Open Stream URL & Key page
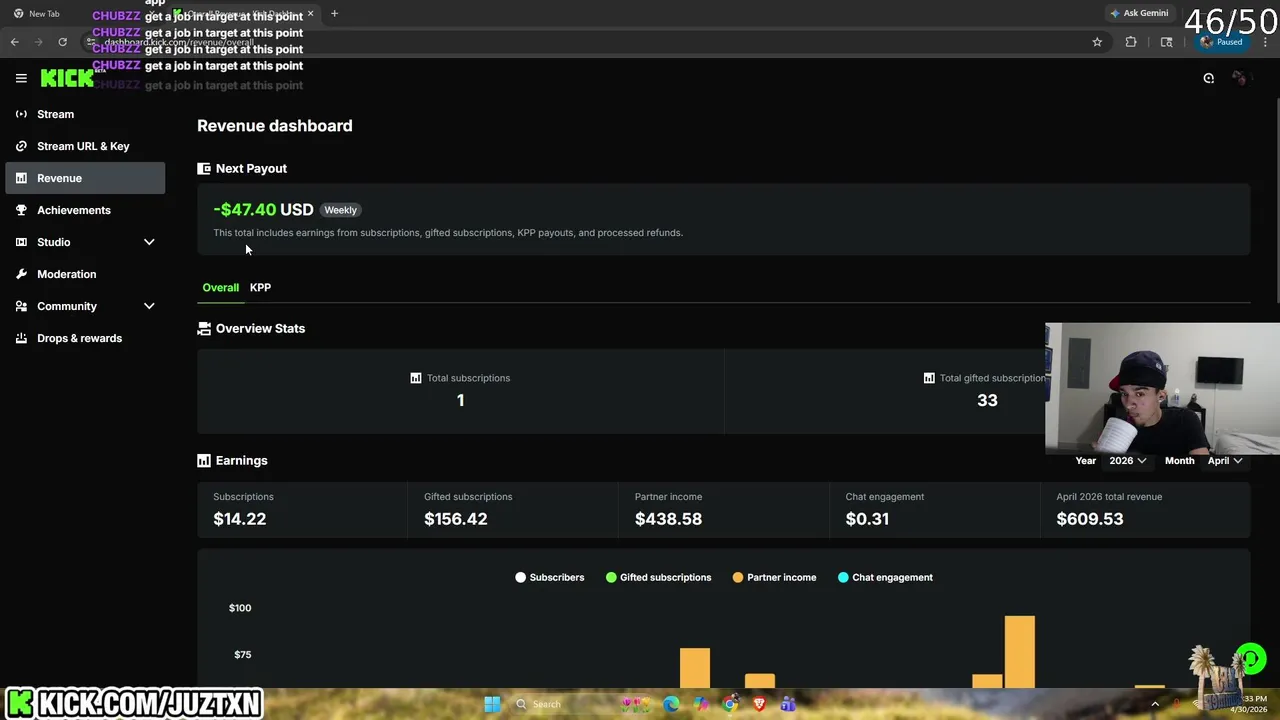The height and width of the screenshot is (720, 1280). click(x=86, y=146)
